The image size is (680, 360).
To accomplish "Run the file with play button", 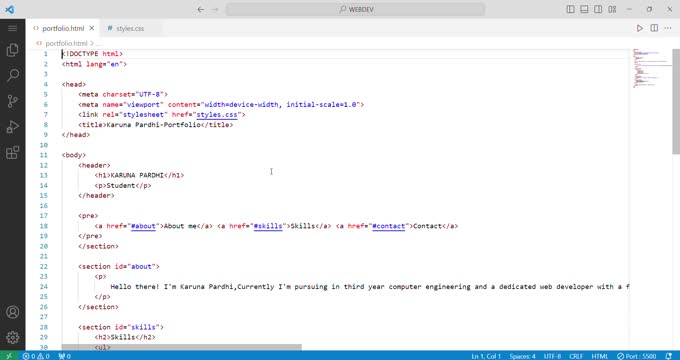I will coord(640,28).
